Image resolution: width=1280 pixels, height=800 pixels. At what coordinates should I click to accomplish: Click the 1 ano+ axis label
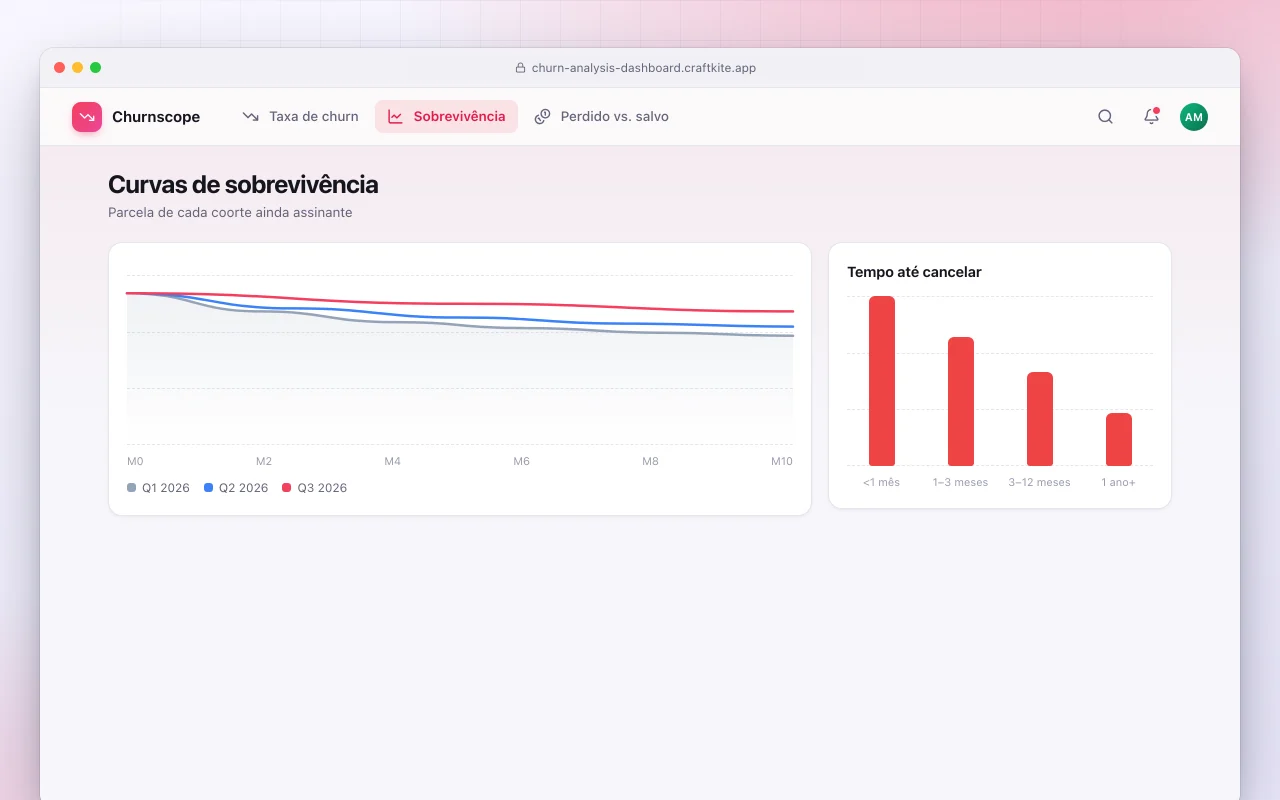[1119, 482]
